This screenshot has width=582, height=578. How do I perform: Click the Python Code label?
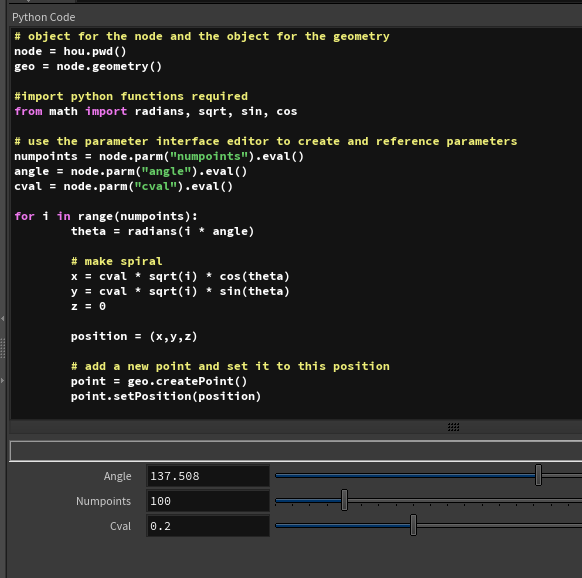coord(44,17)
